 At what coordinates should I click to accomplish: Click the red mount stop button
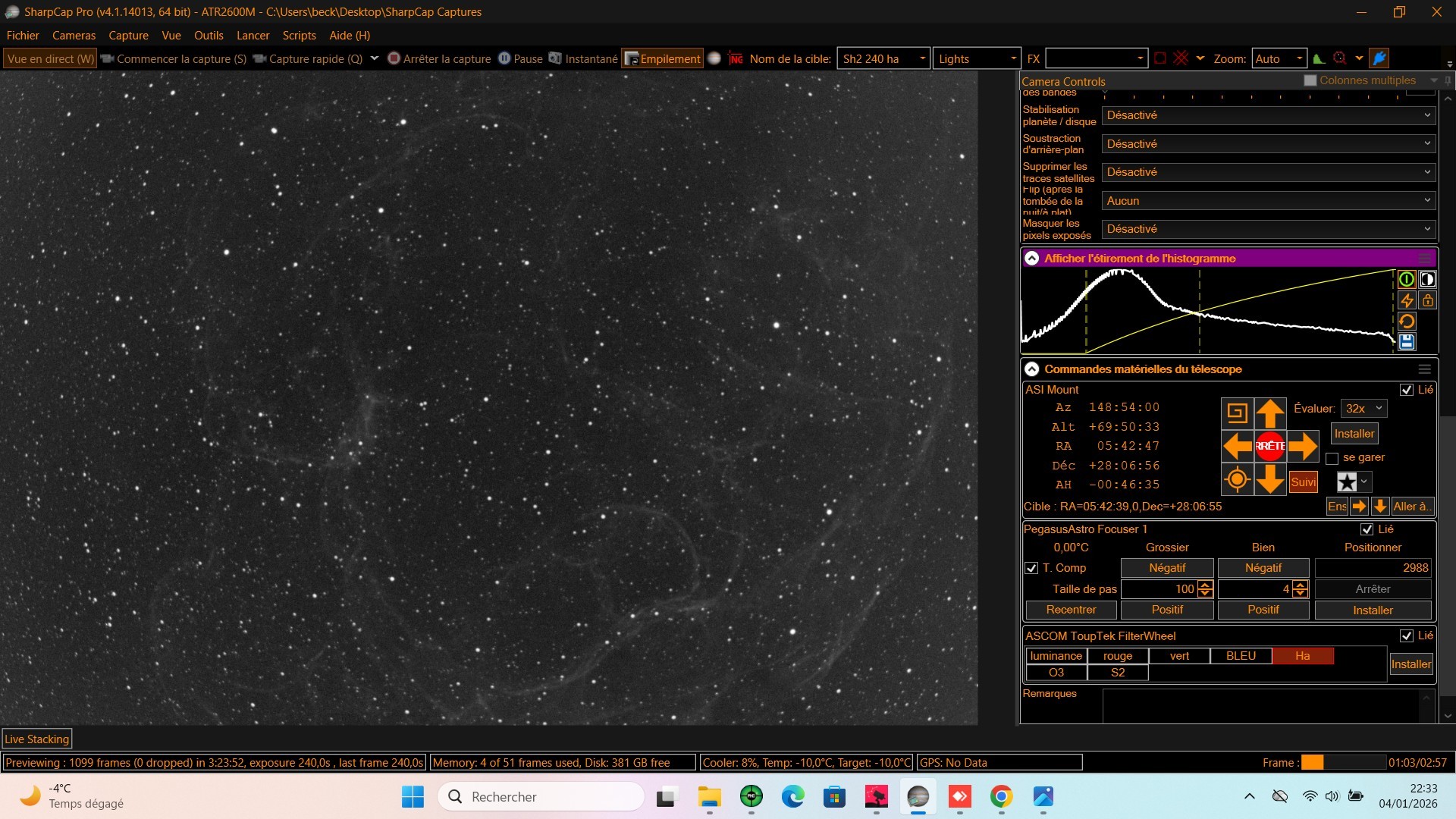point(1270,446)
